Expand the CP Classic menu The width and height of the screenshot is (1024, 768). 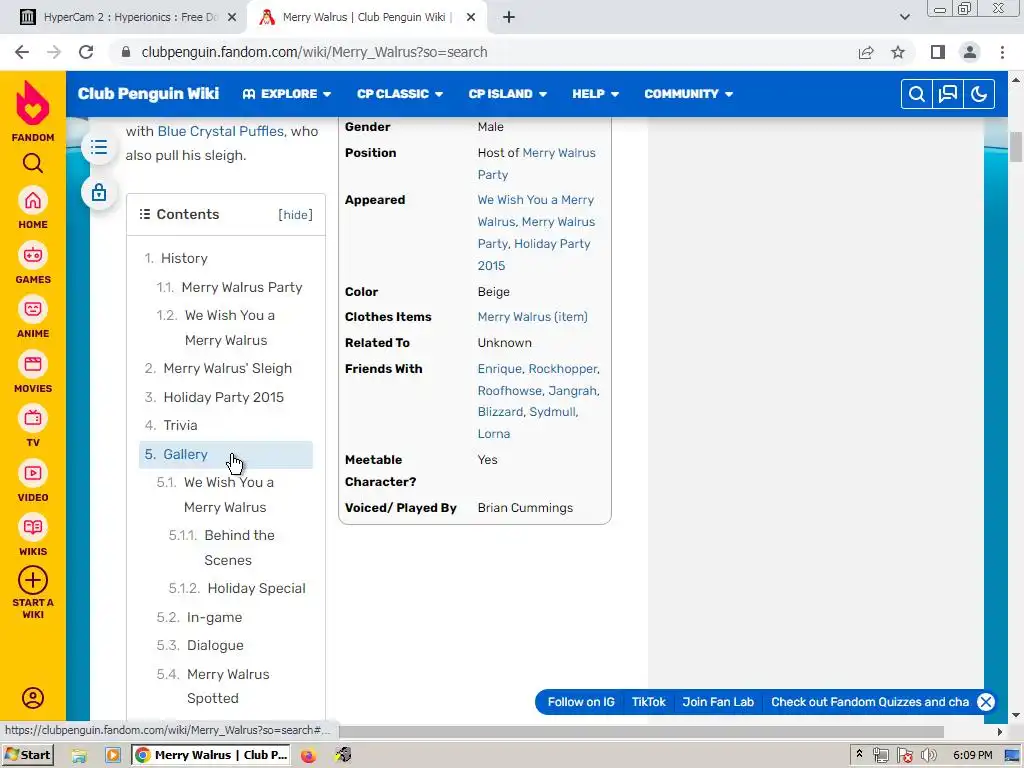click(x=400, y=94)
